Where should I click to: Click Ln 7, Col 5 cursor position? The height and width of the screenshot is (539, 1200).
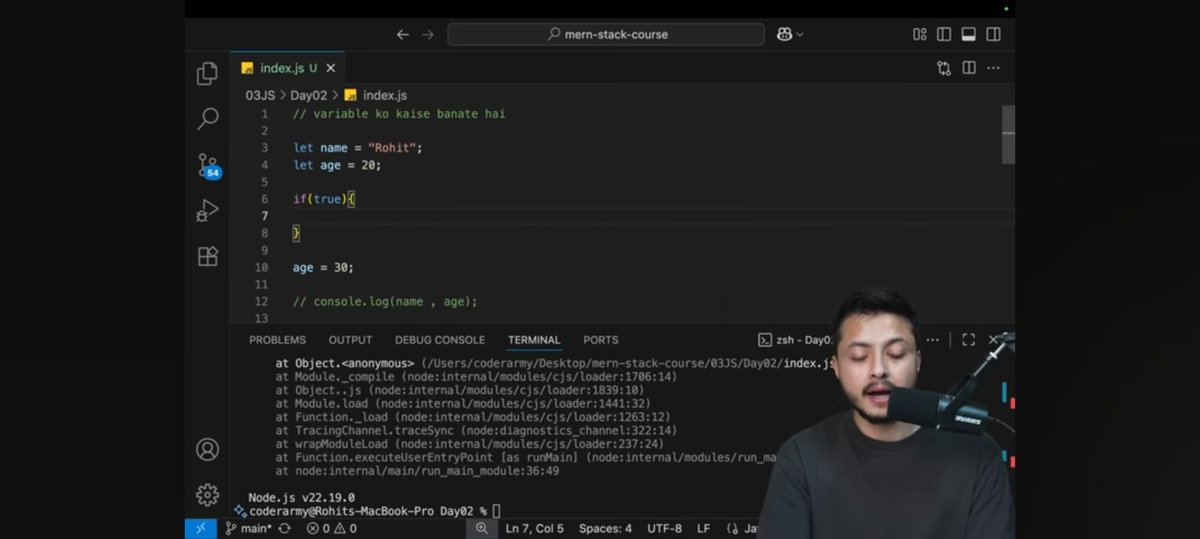535,528
